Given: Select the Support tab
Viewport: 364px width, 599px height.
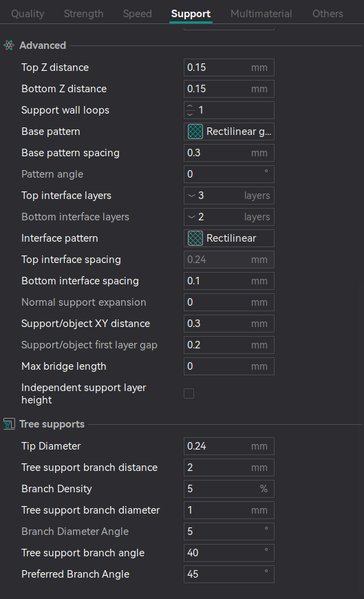Looking at the screenshot, I should 191,14.
